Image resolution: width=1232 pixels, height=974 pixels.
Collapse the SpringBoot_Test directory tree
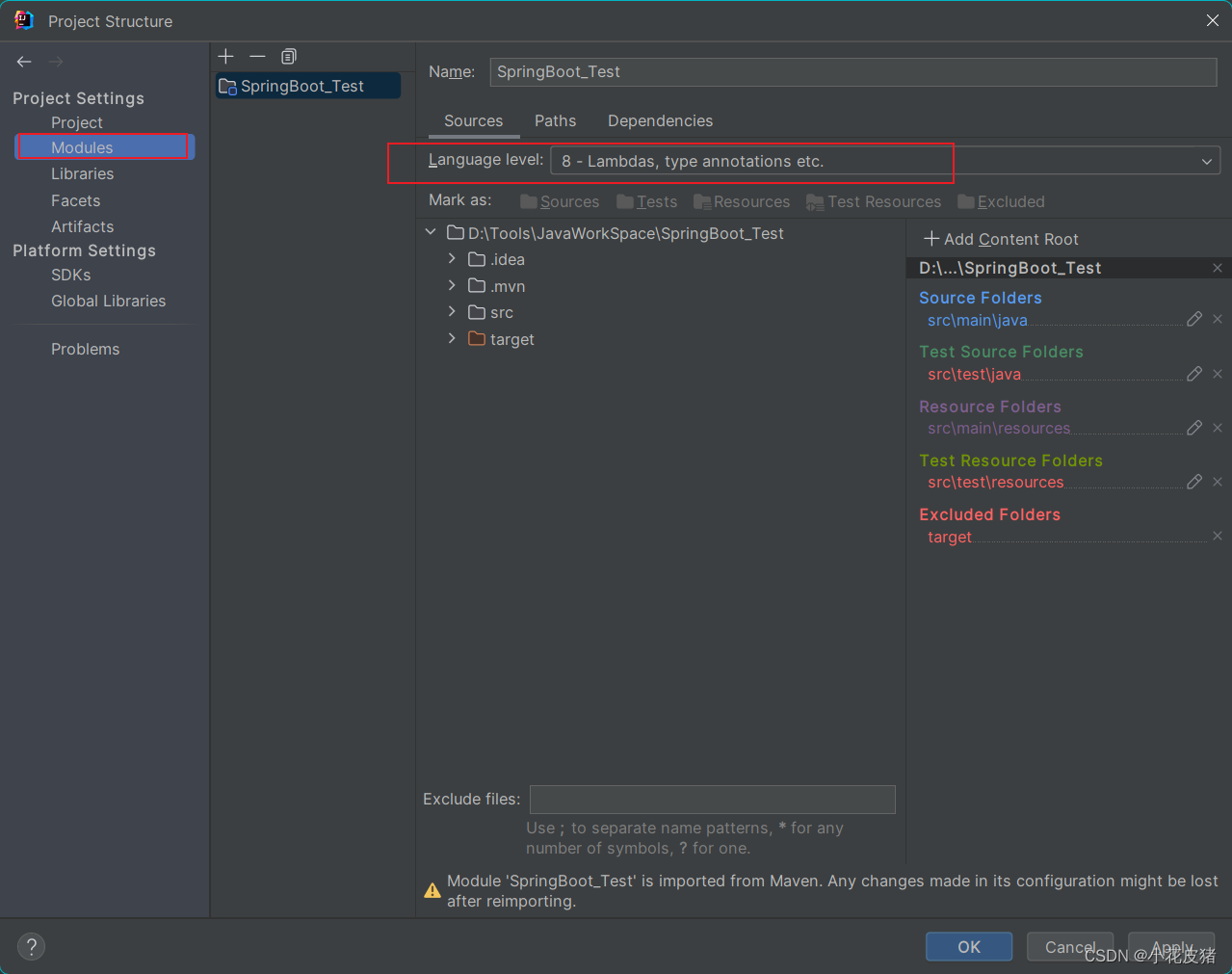(x=431, y=232)
